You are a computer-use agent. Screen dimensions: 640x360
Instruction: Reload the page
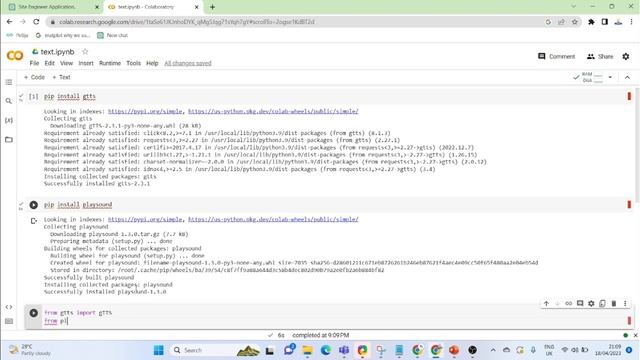[x=36, y=22]
